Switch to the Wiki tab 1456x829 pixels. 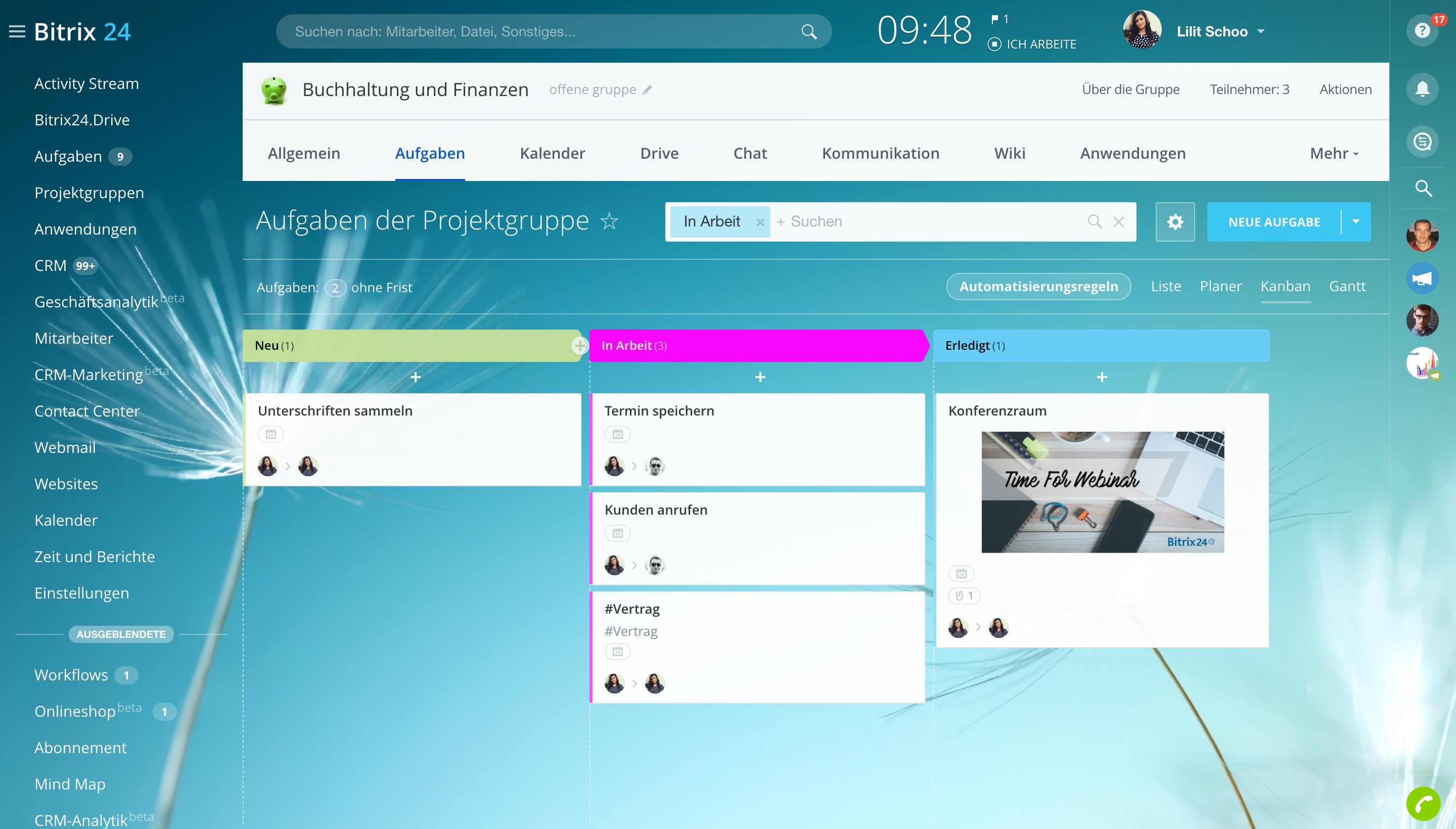coord(1010,154)
